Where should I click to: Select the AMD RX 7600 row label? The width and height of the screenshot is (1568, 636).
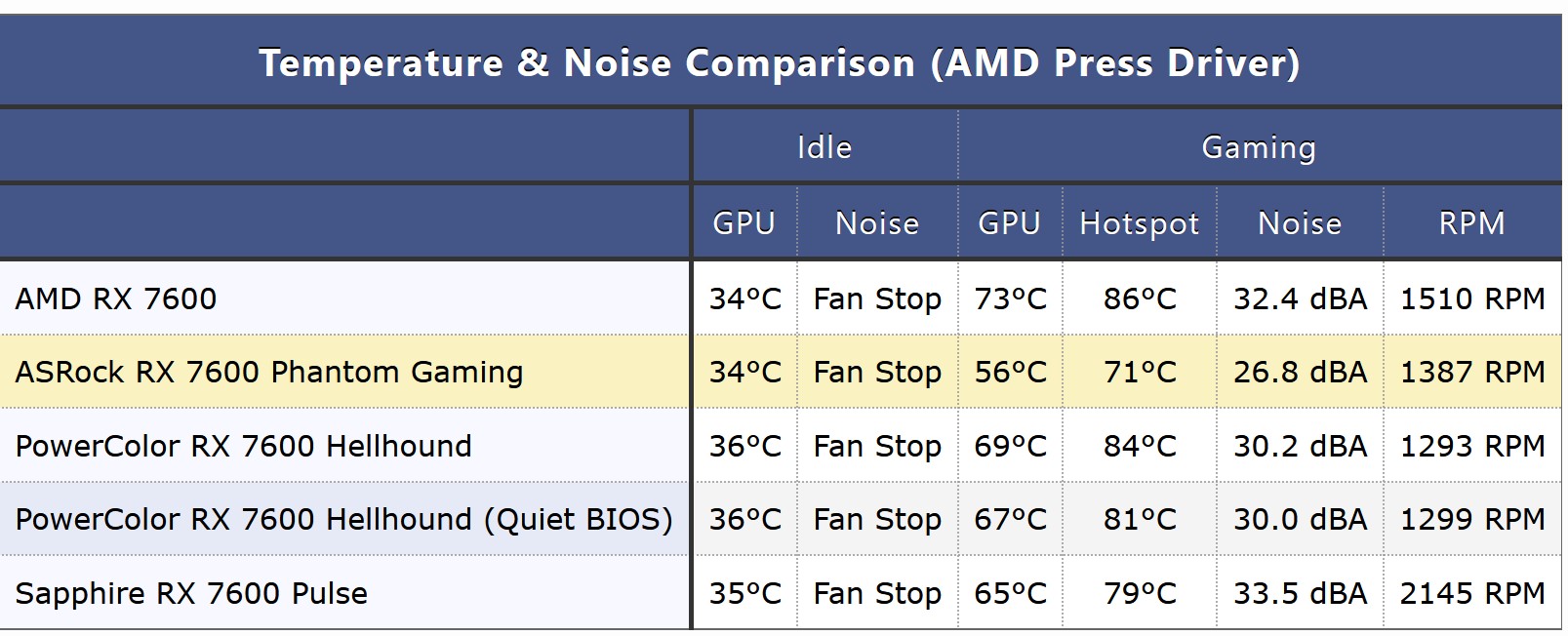pyautogui.click(x=116, y=298)
